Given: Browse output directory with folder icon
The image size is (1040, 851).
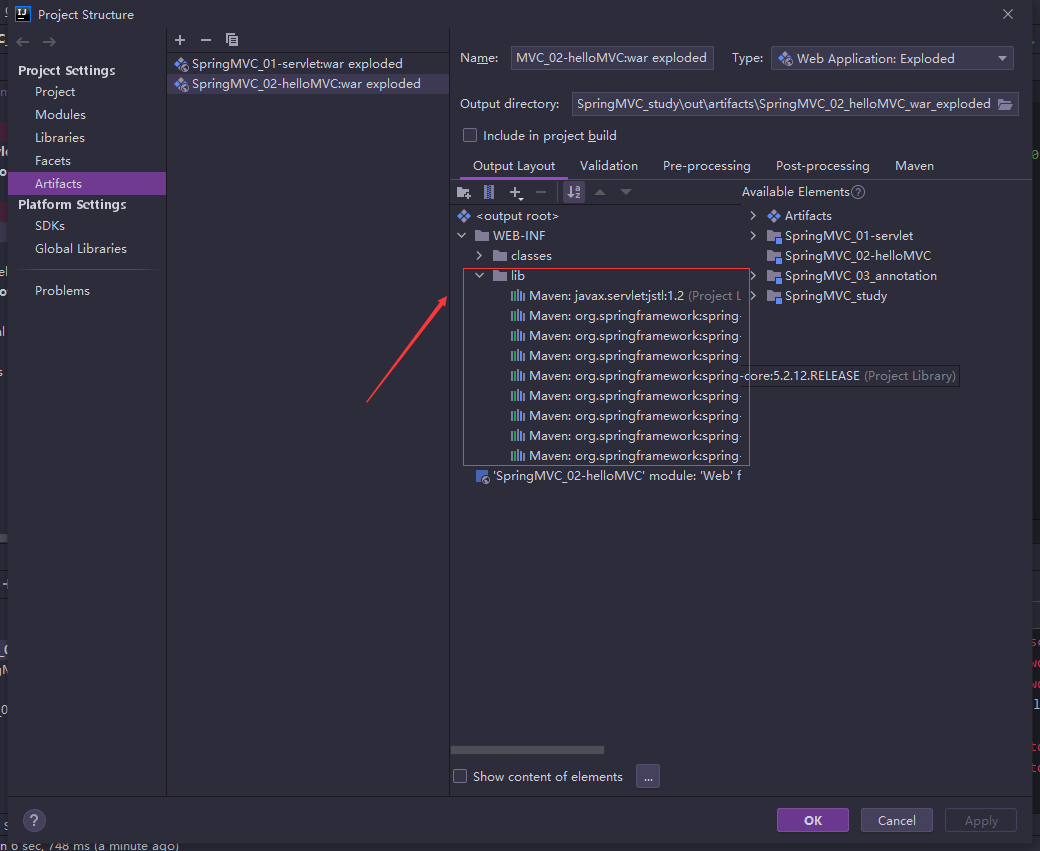Looking at the screenshot, I should coord(1005,104).
